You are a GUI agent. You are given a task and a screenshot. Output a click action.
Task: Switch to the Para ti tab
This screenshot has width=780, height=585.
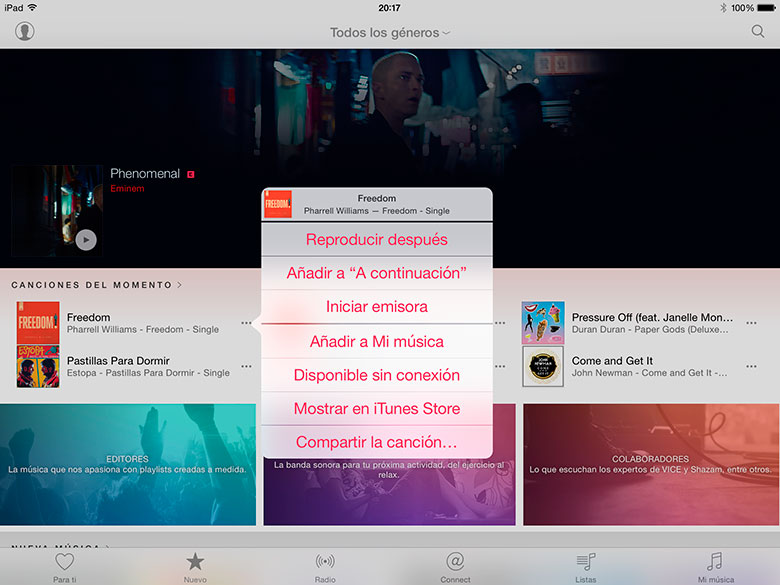65,568
